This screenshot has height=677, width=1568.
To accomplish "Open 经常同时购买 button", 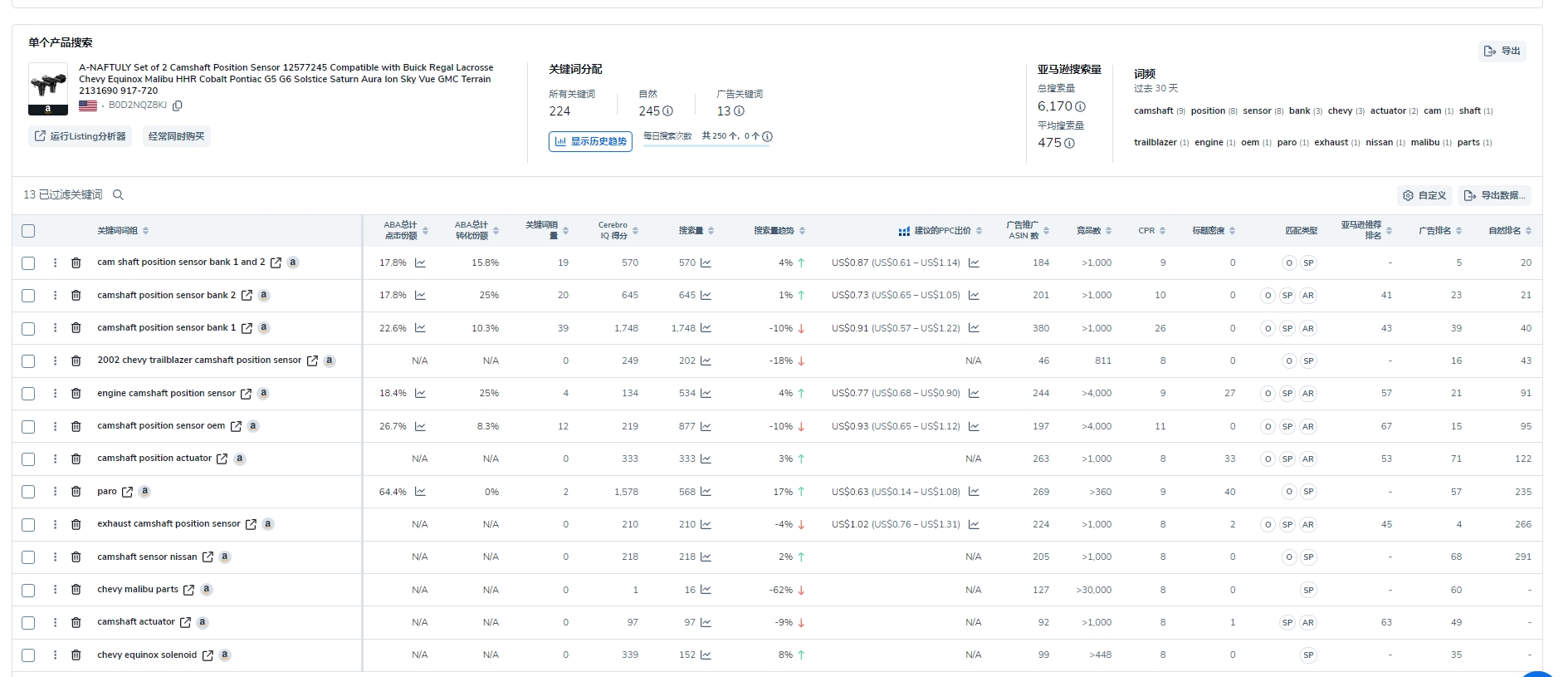I will point(176,136).
